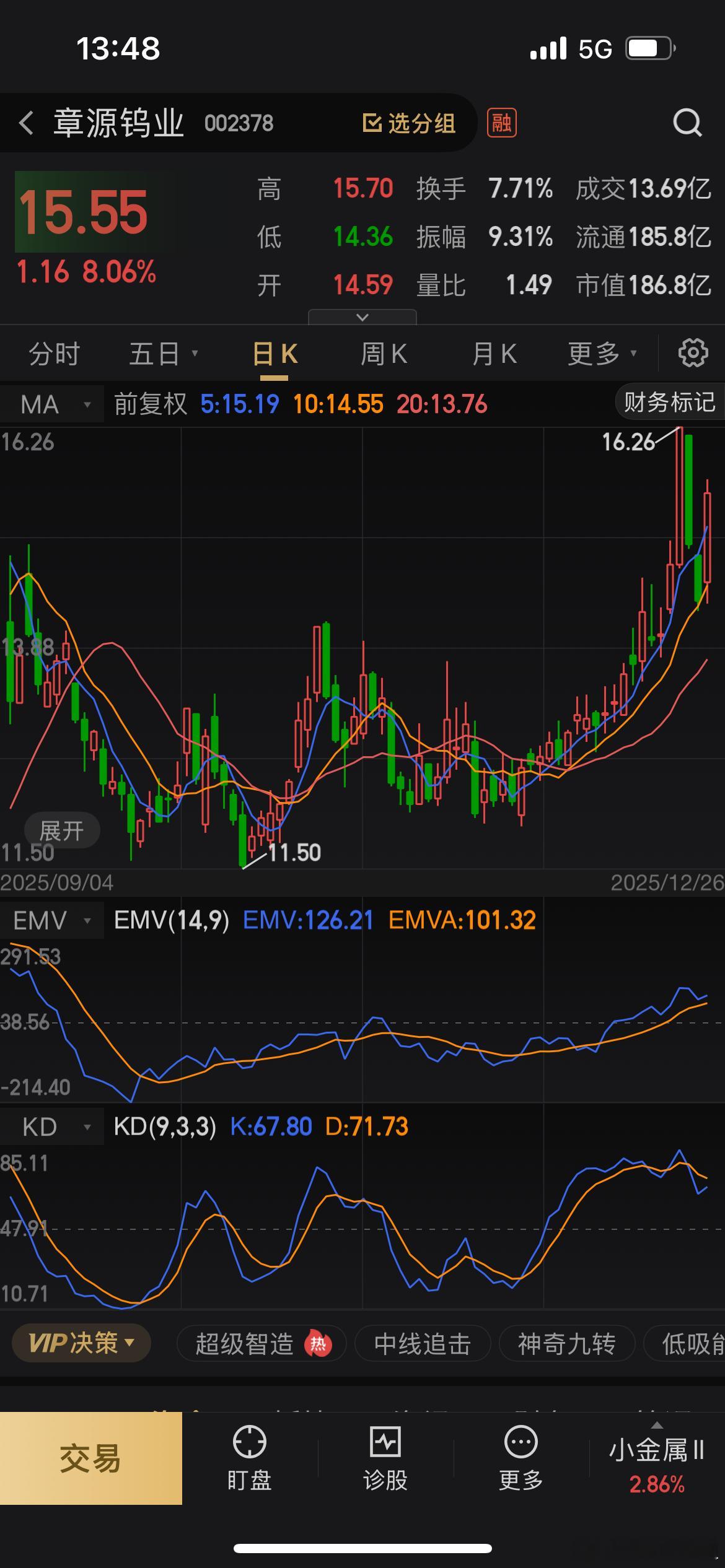The image size is (725, 1568).
Task: Open the 诊股 diagnosis icon
Action: click(385, 1442)
